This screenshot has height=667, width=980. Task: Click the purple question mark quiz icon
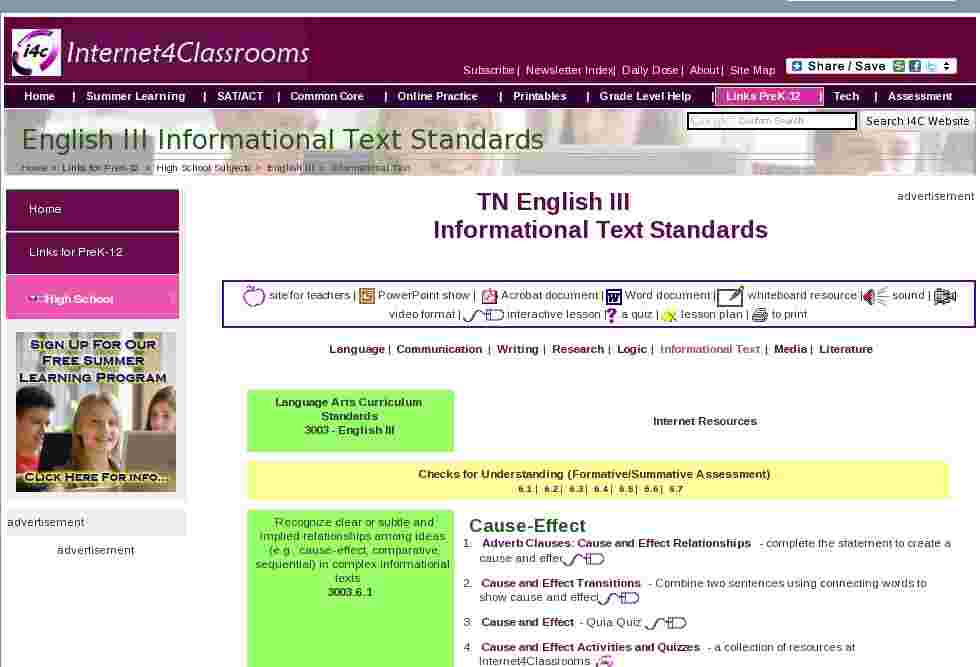[612, 315]
